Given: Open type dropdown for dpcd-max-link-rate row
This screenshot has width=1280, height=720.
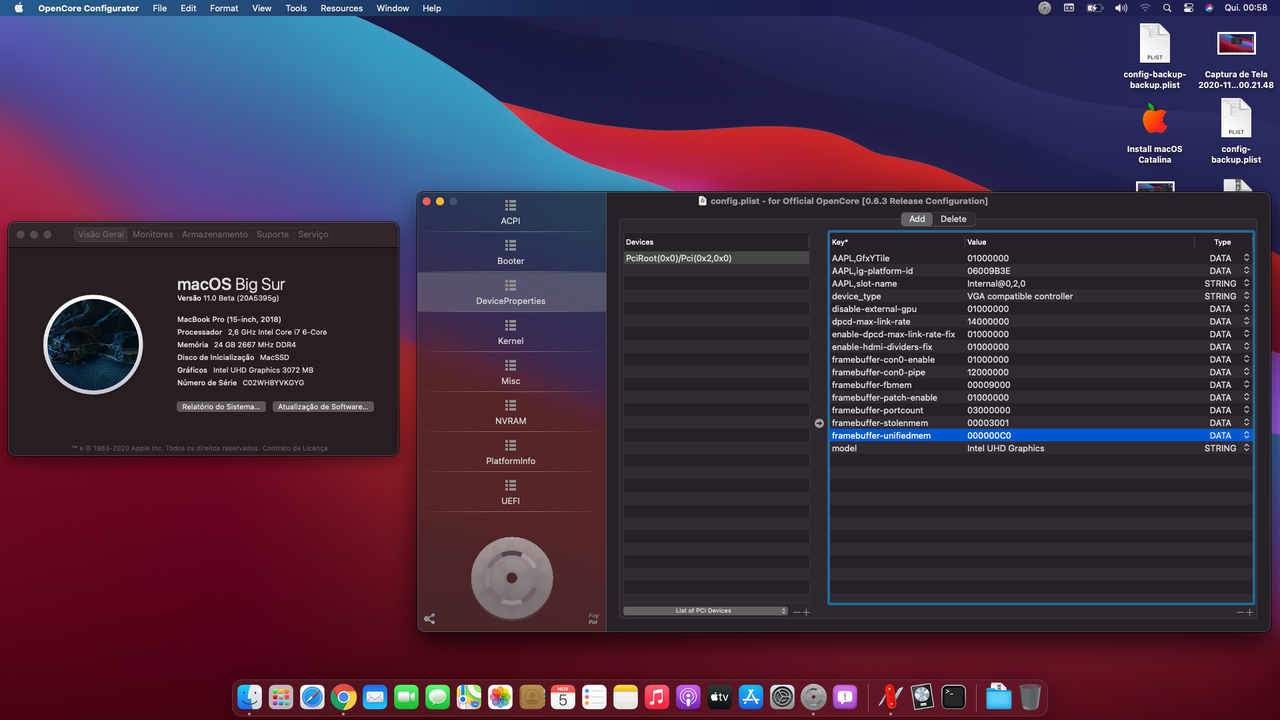Looking at the screenshot, I should tap(1246, 322).
